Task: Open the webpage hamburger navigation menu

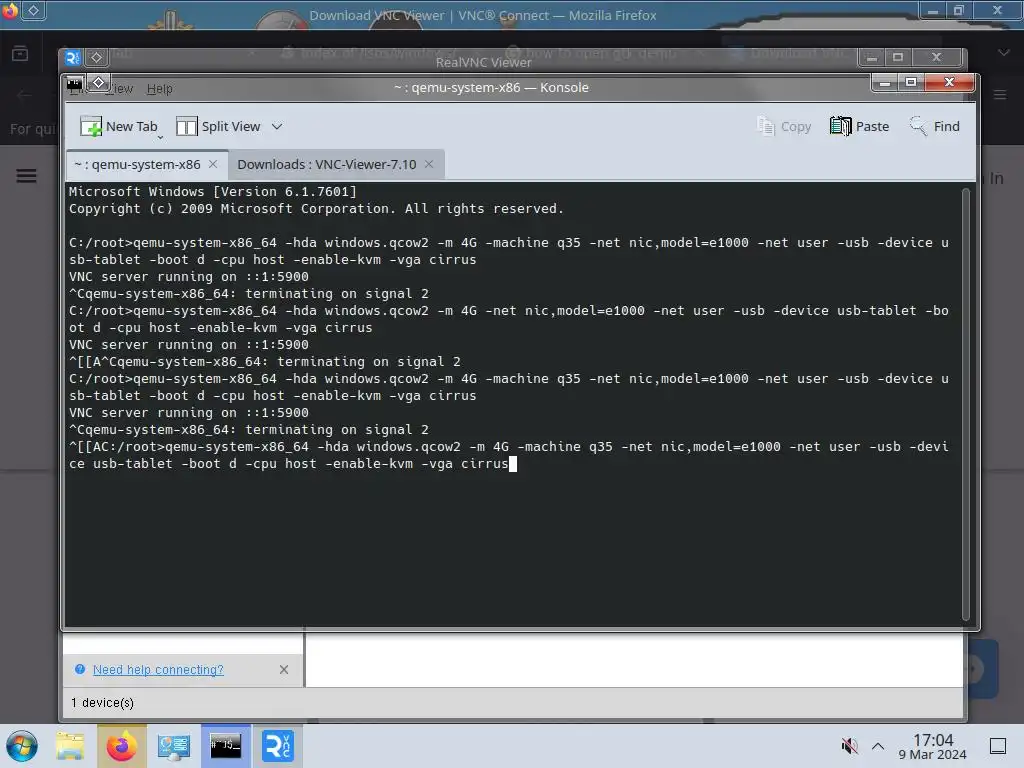Action: (26, 176)
